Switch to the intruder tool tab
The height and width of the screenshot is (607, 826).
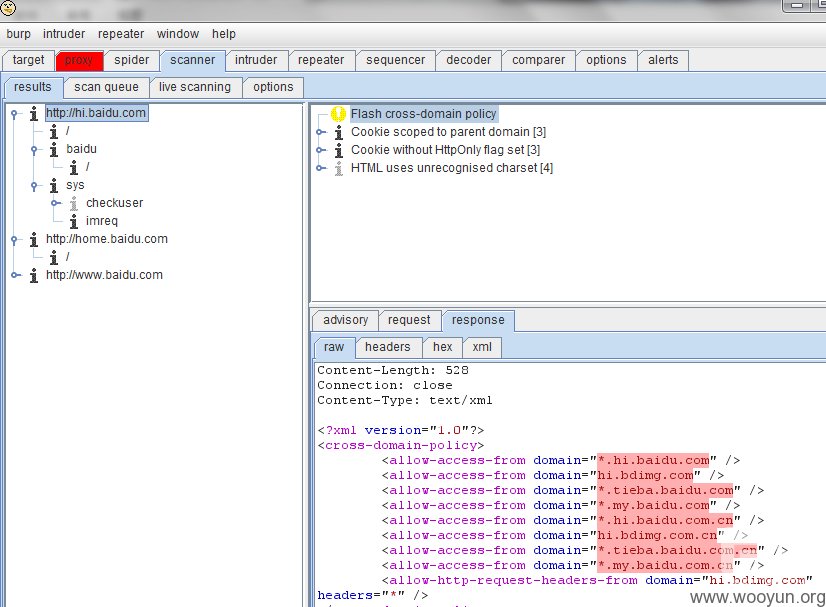(256, 60)
